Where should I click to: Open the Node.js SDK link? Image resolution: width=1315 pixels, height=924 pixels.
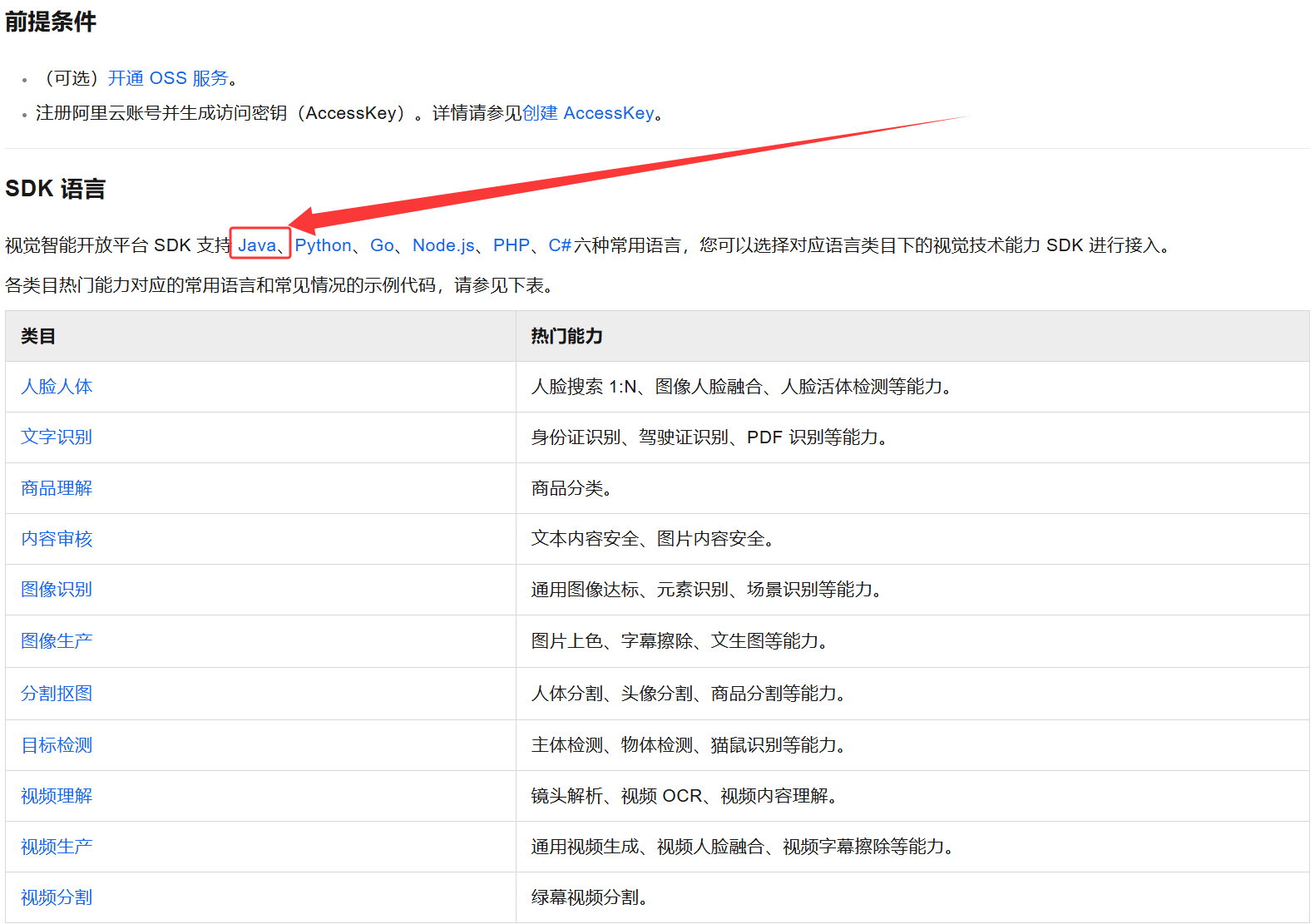(x=443, y=245)
